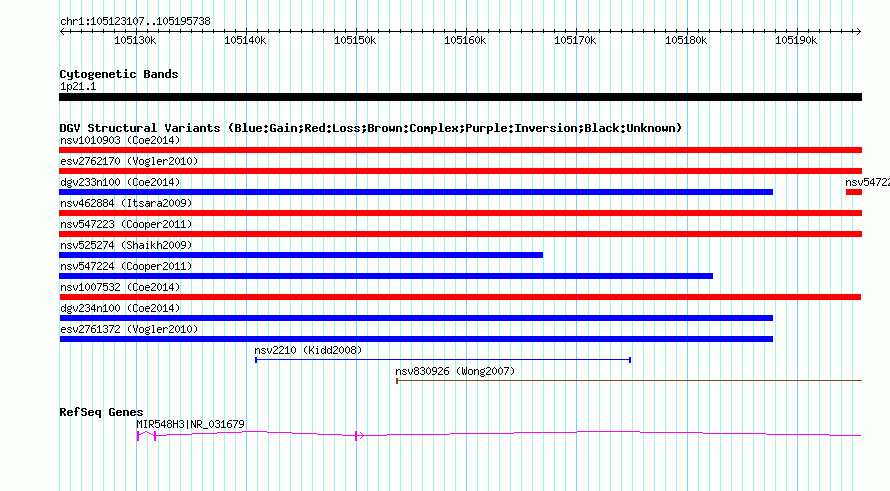The width and height of the screenshot is (890, 491).
Task: Select the blue dgv233n100 gain bar
Action: pos(416,192)
